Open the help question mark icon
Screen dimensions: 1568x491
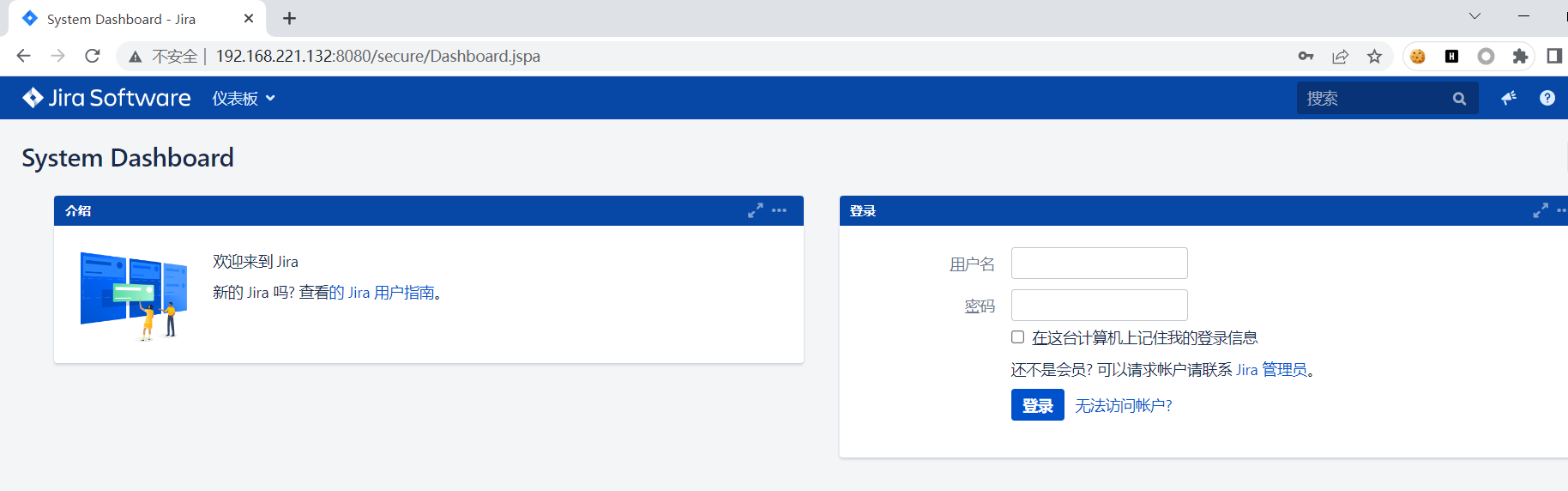tap(1547, 98)
